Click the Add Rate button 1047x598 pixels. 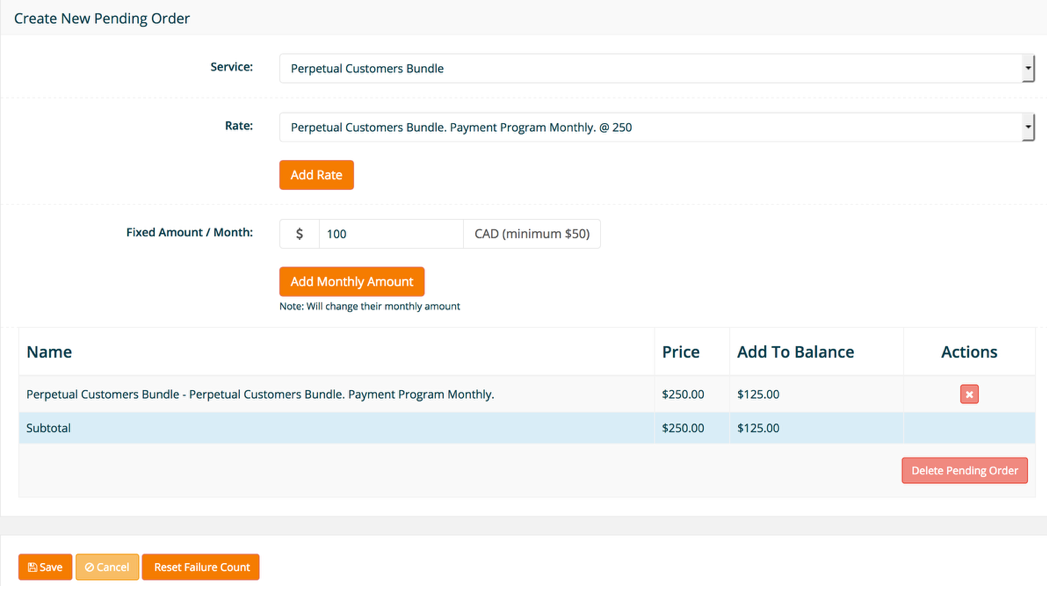click(x=317, y=175)
